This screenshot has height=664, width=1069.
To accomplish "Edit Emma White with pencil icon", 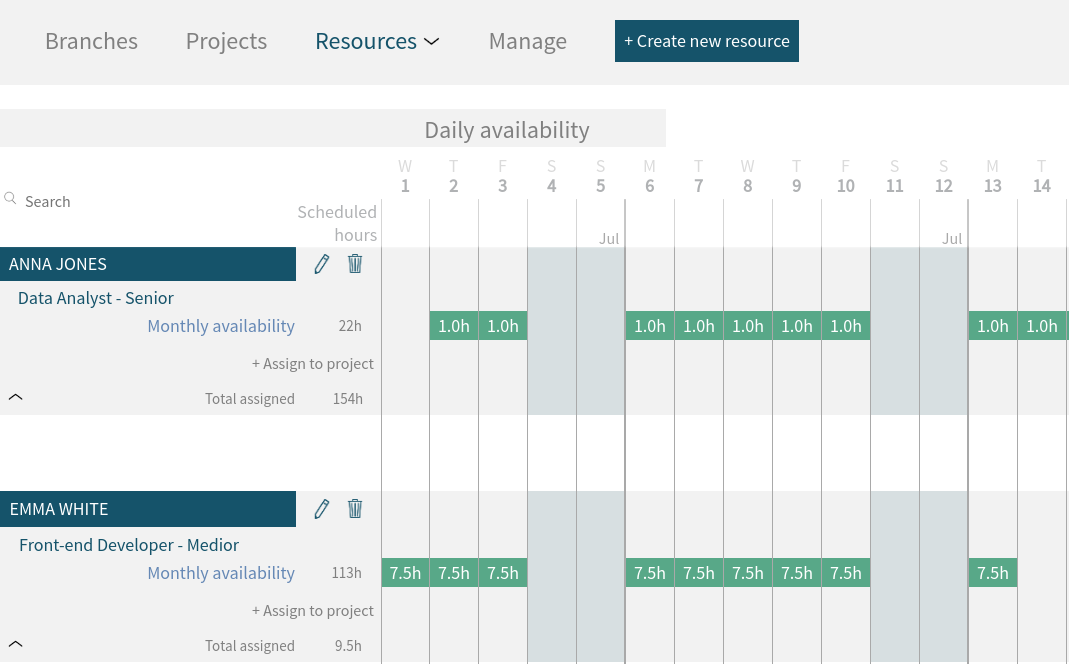I will point(321,509).
